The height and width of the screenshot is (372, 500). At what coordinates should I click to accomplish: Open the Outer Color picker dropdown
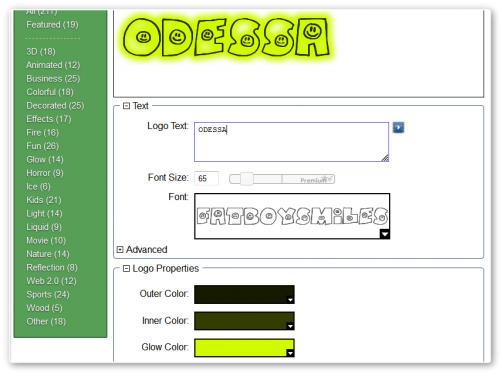click(290, 300)
